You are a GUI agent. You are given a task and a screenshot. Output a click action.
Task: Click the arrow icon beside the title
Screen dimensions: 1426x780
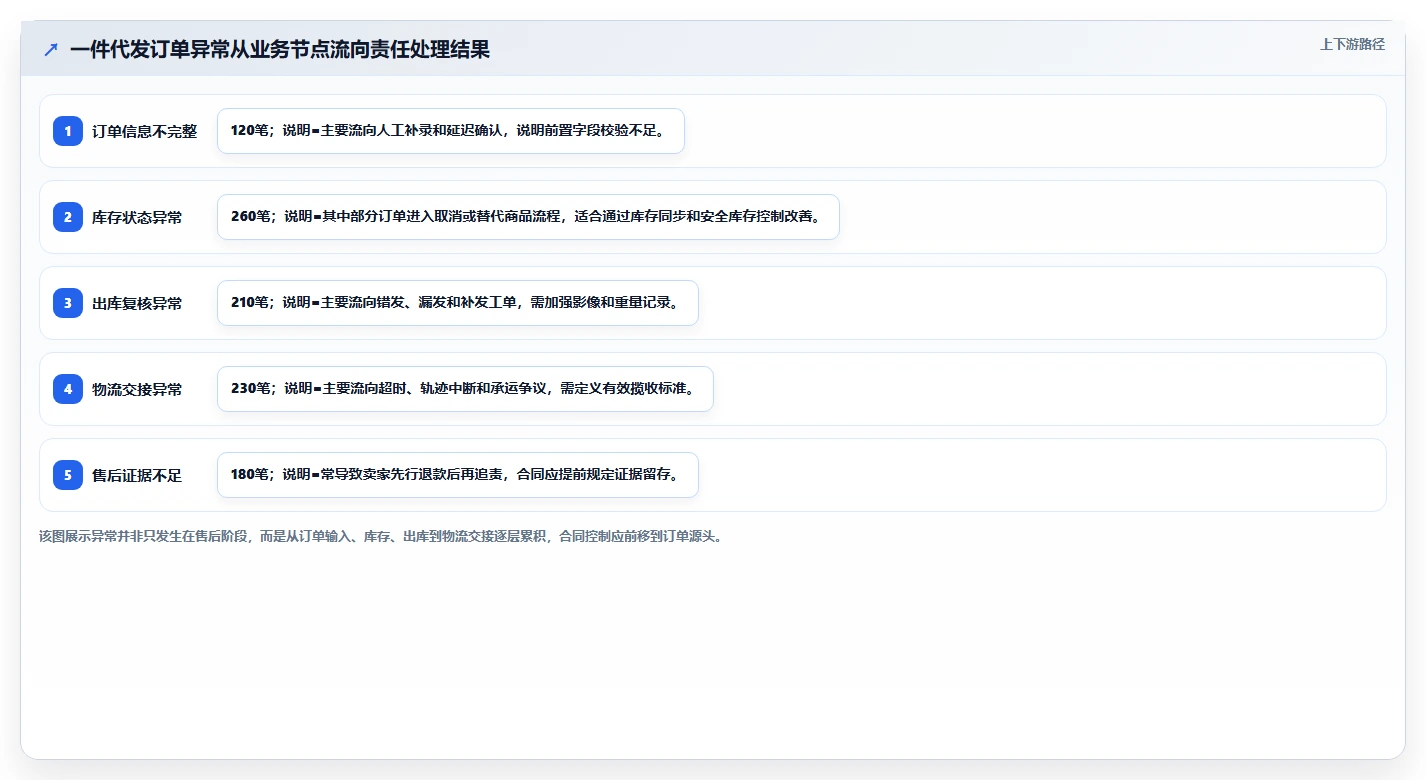click(51, 49)
